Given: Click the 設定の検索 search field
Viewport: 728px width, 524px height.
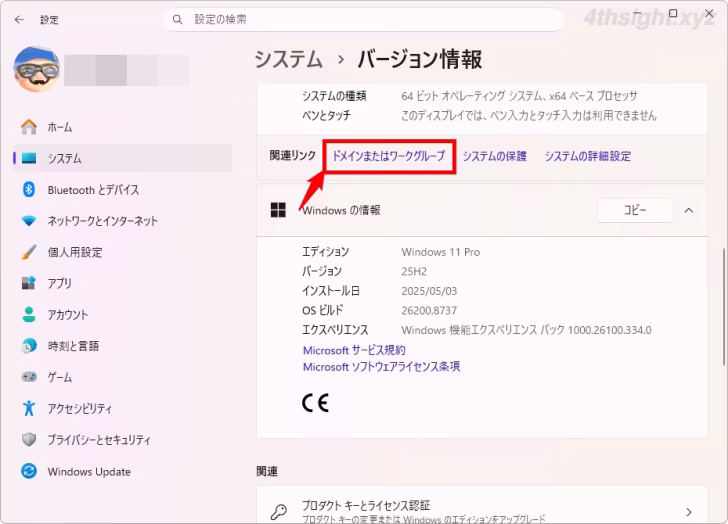Looking at the screenshot, I should (x=364, y=19).
